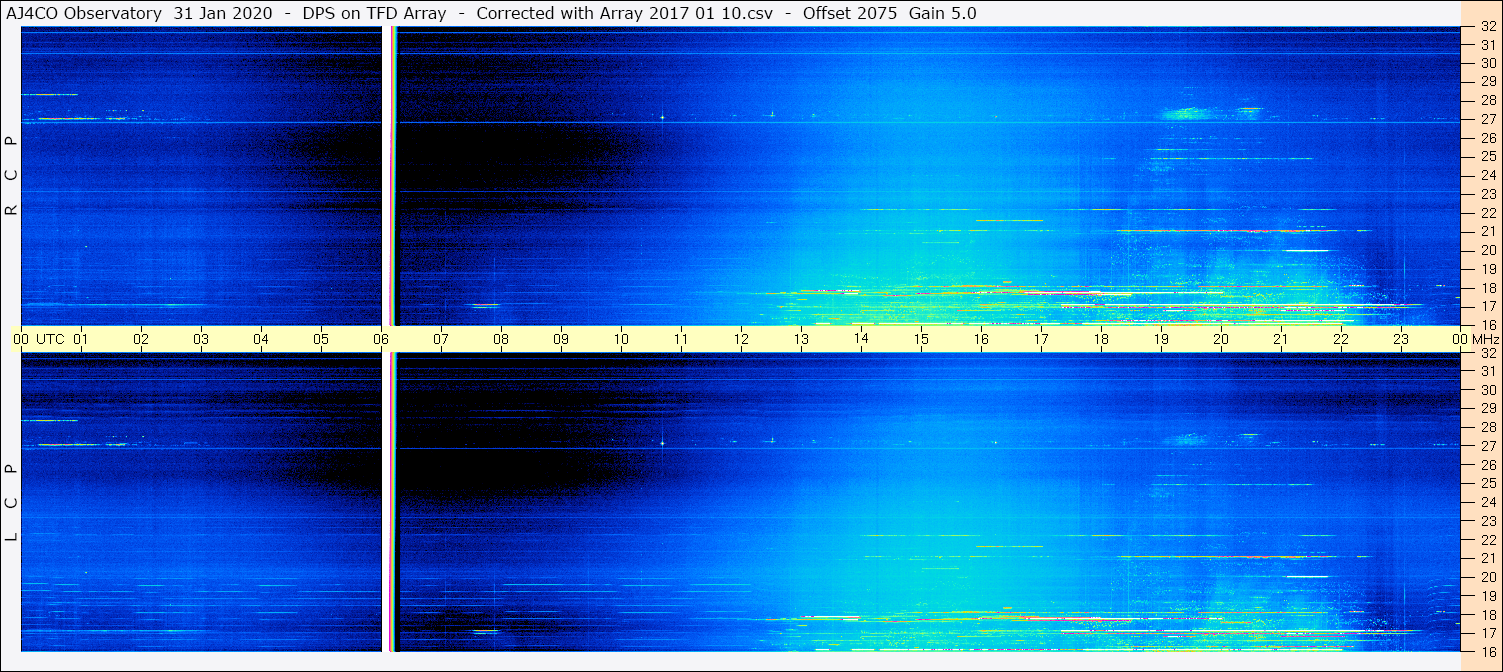The image size is (1503, 672).
Task: Click the 25 MHz tick on RCP frequency scale
Action: [x=1488, y=156]
